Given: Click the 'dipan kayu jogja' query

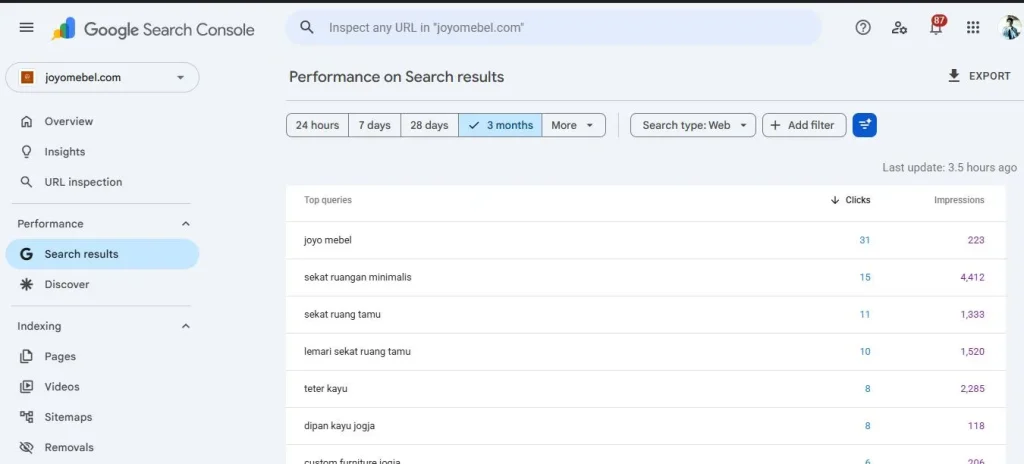Looking at the screenshot, I should 339,426.
